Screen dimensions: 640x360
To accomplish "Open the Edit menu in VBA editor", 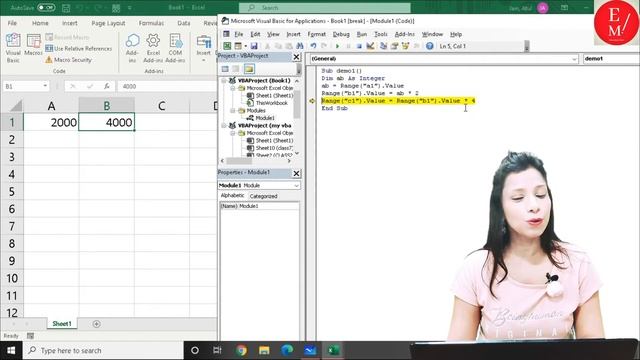I will pyautogui.click(x=255, y=34).
